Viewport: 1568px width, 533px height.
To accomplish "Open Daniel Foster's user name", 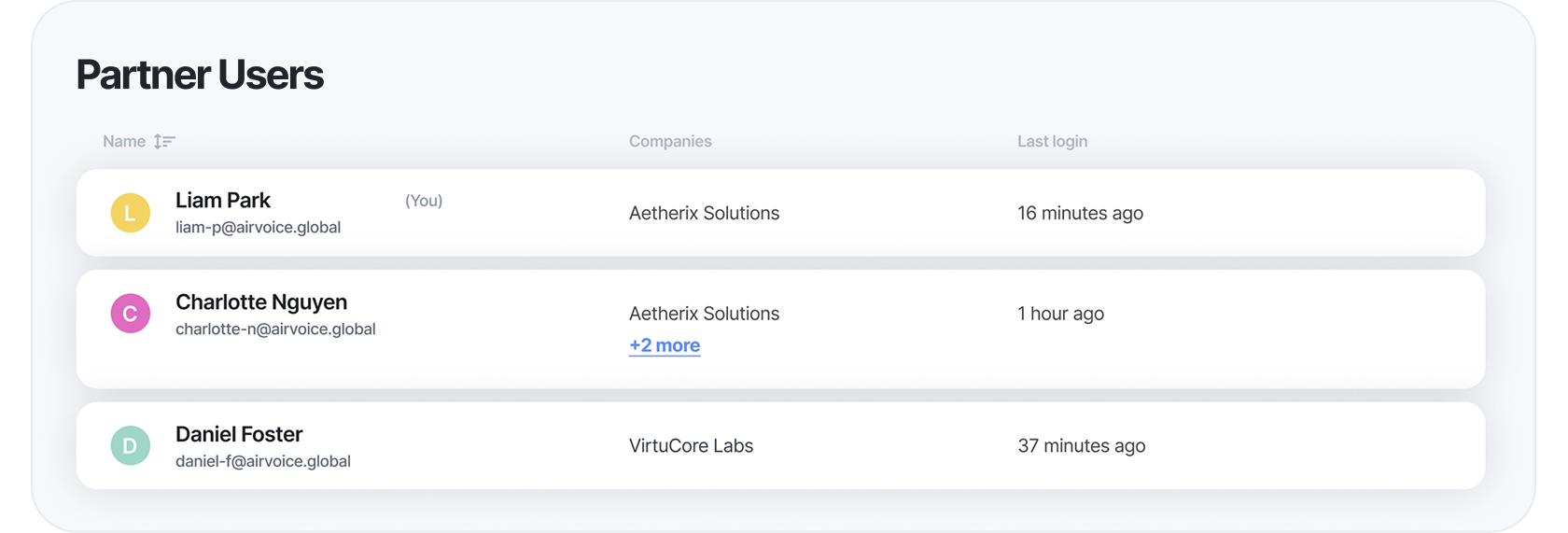I will click(239, 435).
